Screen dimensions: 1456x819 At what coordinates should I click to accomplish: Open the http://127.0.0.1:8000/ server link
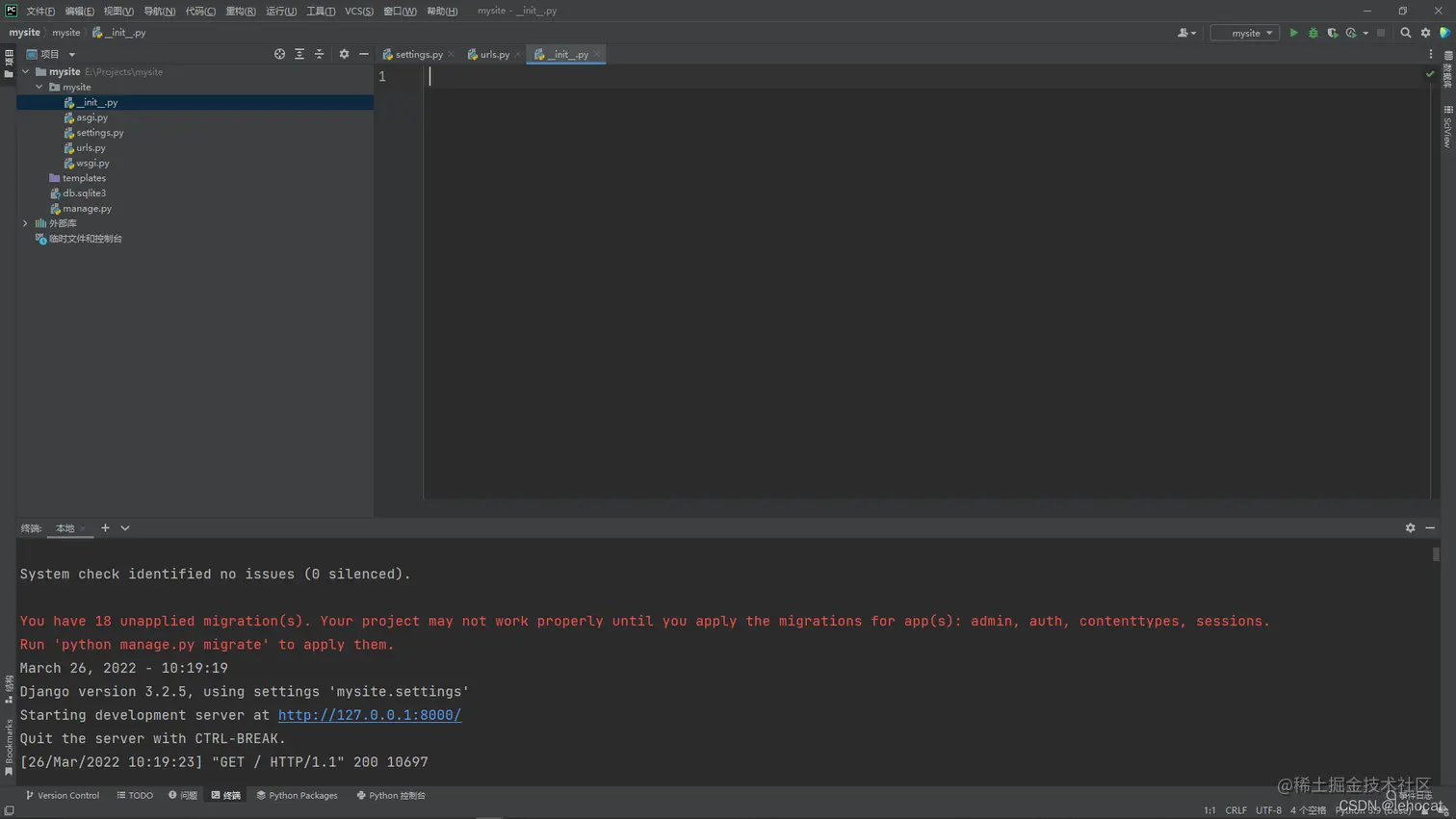click(370, 715)
